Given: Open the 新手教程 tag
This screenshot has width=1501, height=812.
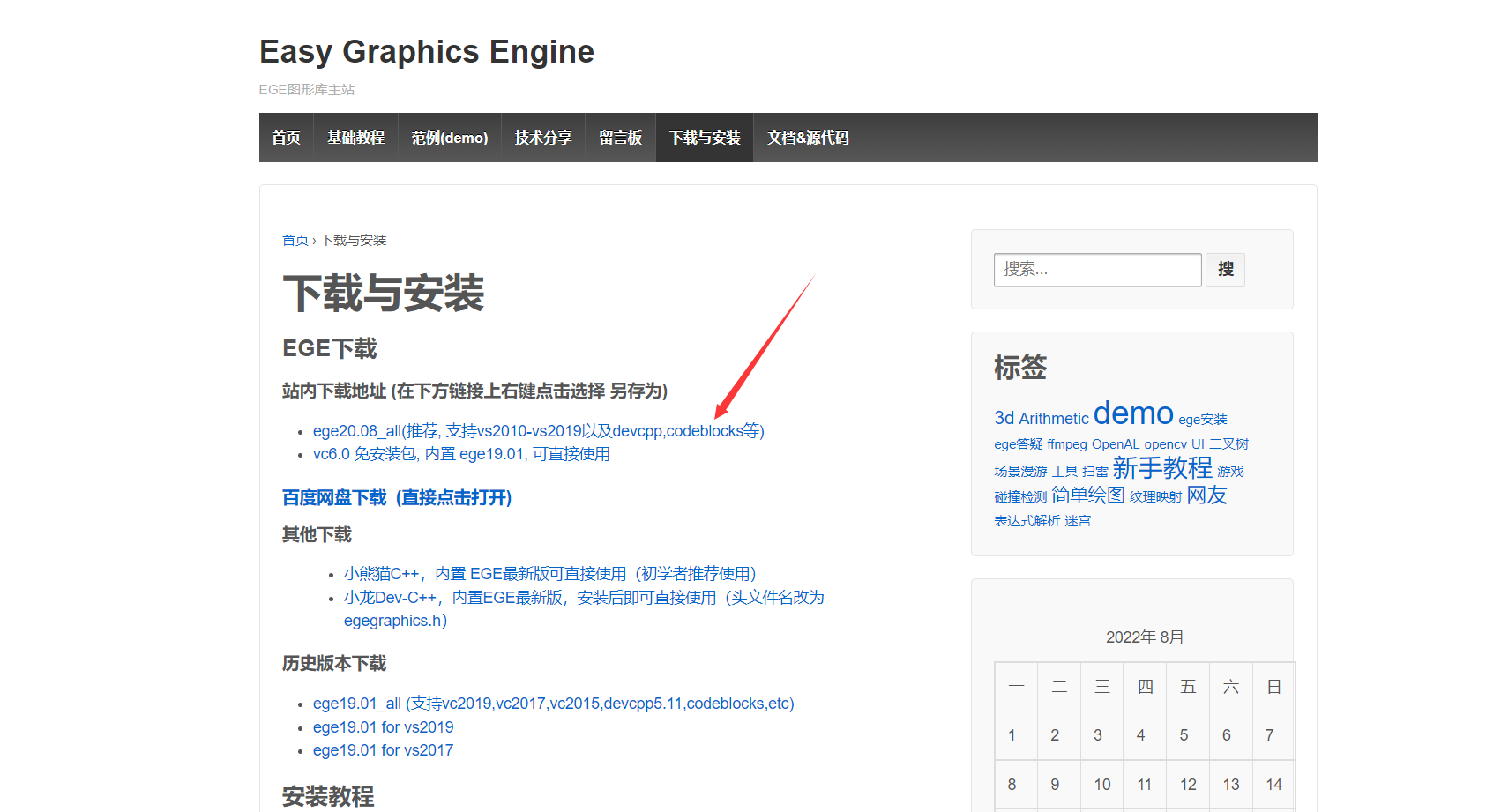Looking at the screenshot, I should coord(1162,467).
